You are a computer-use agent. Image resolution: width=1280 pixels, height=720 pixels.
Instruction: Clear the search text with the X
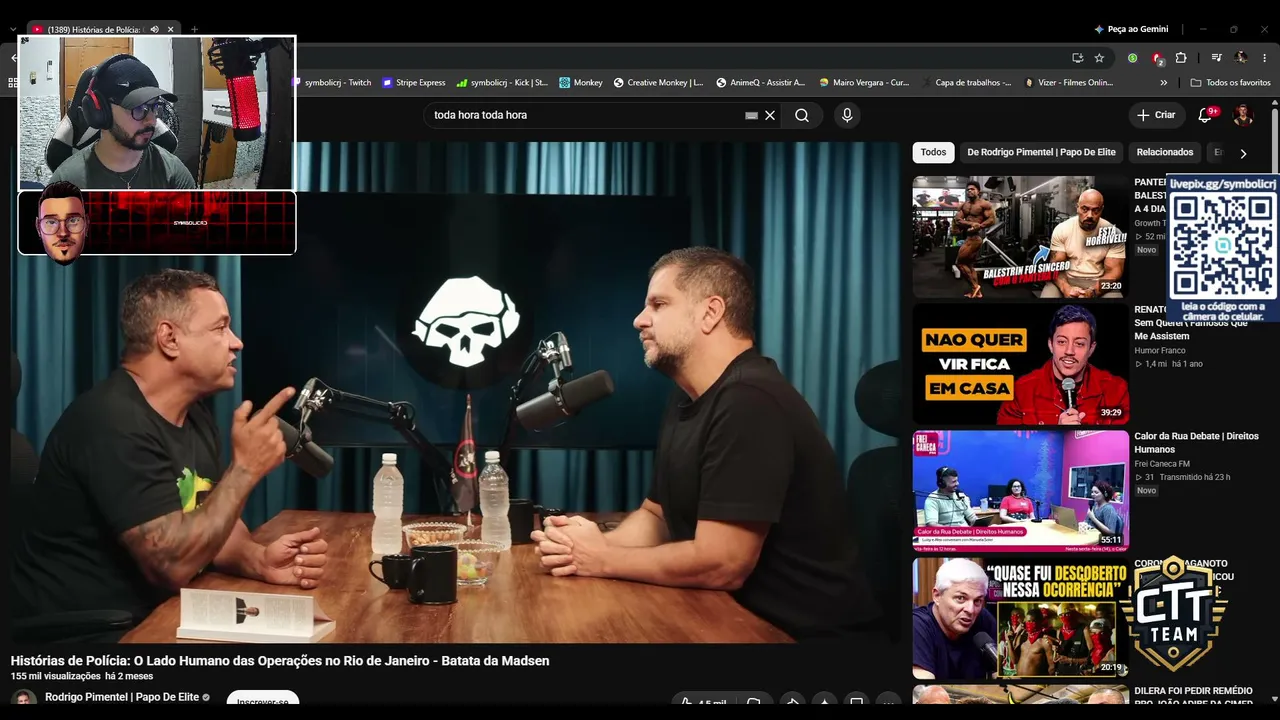770,115
